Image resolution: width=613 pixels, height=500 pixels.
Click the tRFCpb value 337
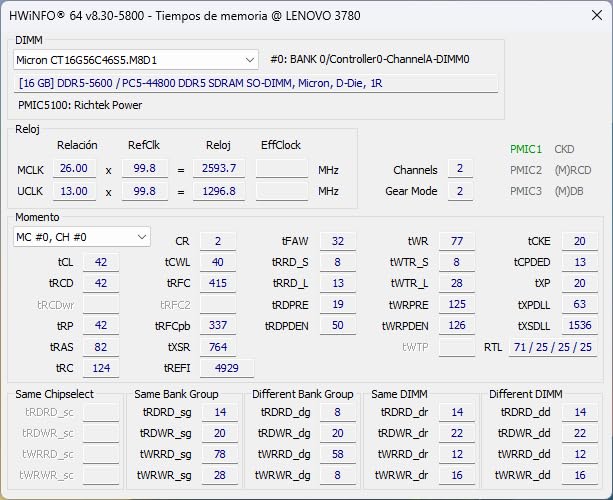[218, 325]
